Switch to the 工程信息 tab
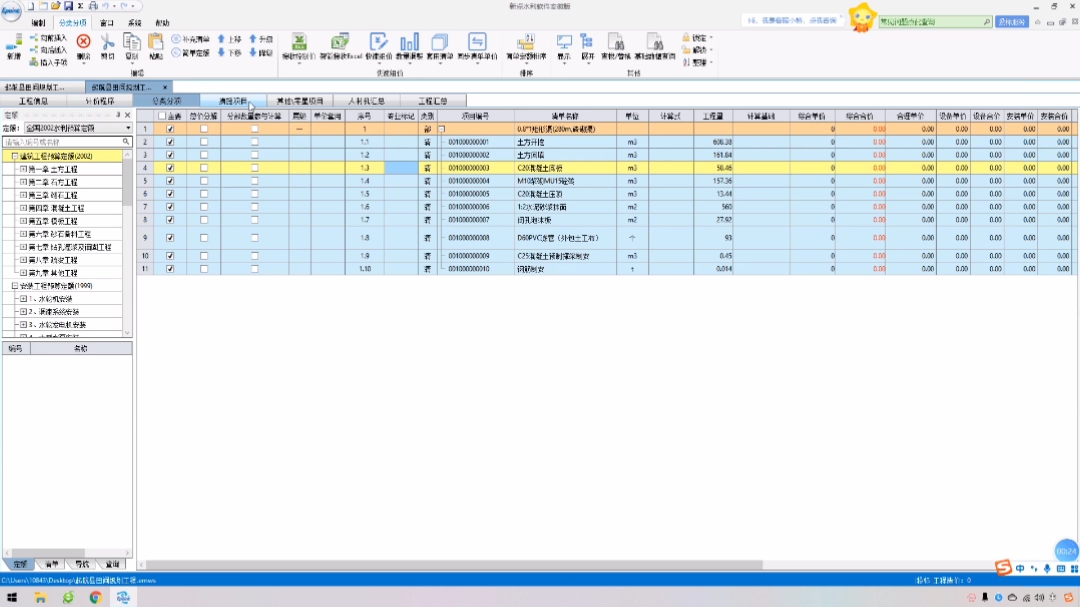 (33, 101)
